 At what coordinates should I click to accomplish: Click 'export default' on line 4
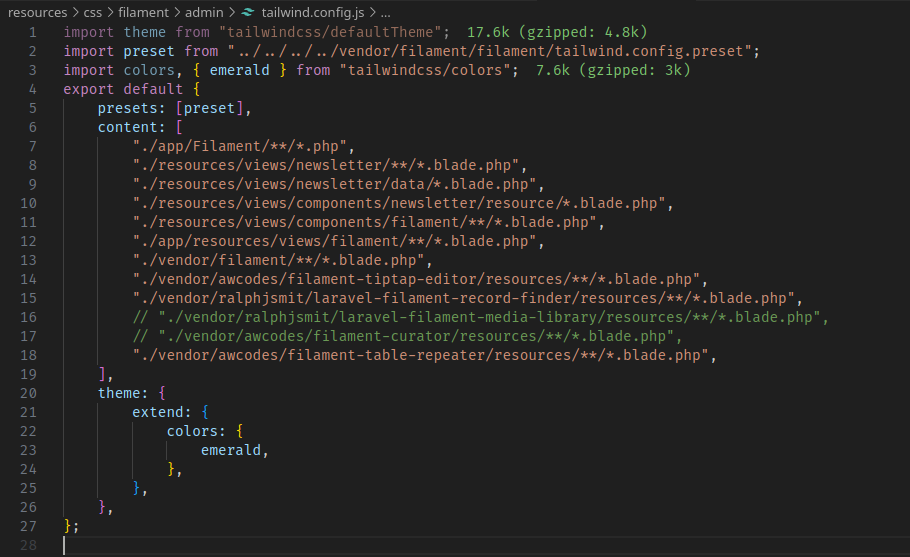pos(123,89)
